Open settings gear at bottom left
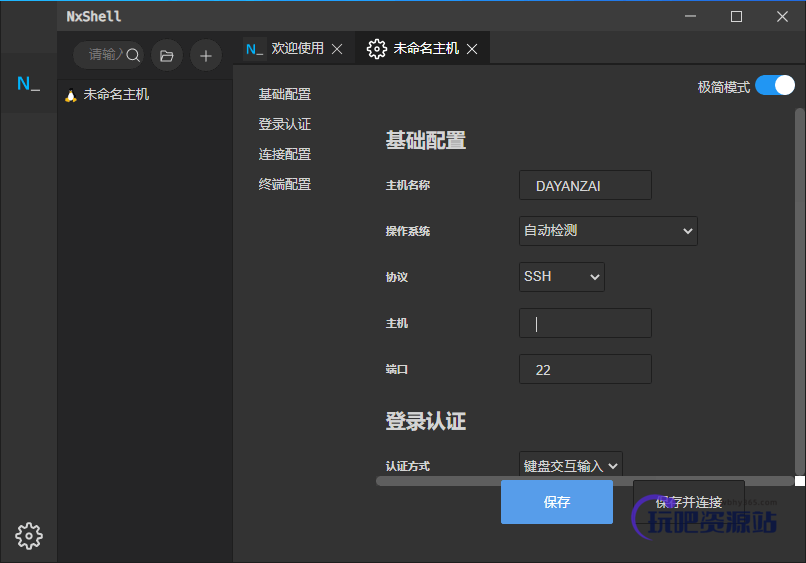806x563 pixels. (29, 536)
